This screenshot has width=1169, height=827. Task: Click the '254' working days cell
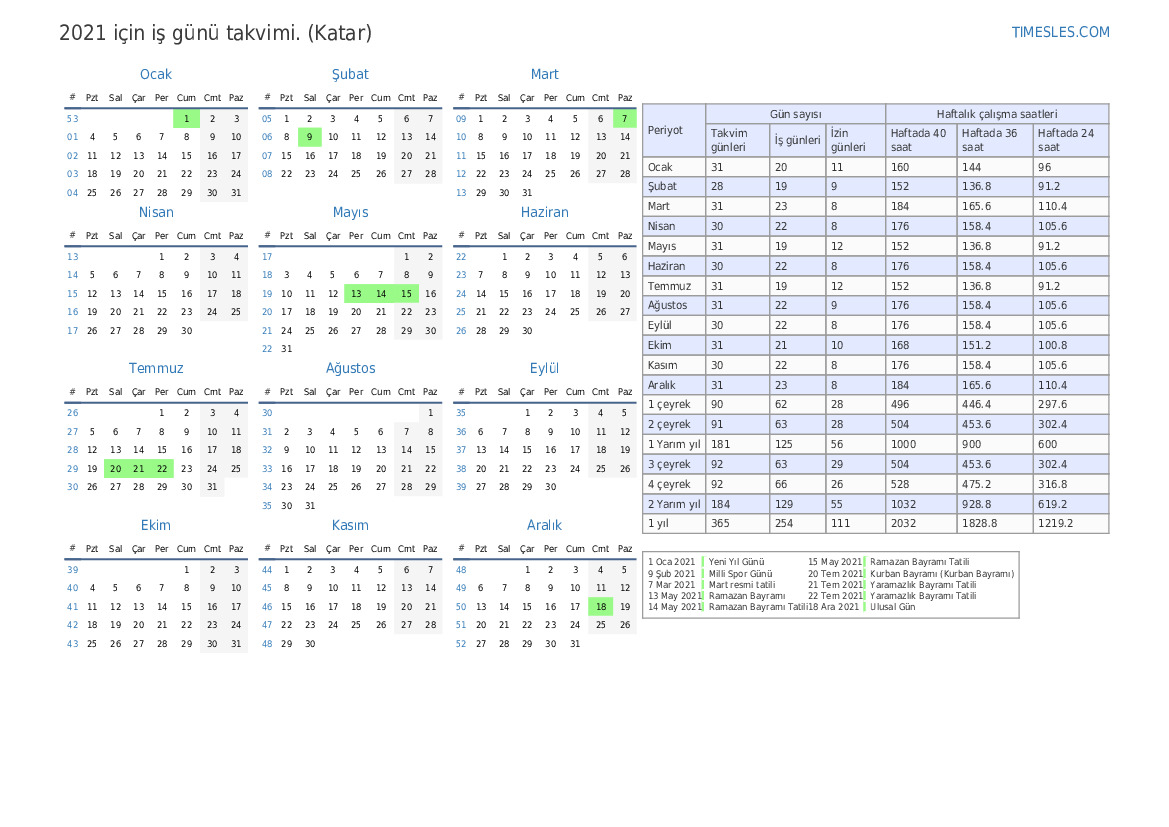pos(798,523)
